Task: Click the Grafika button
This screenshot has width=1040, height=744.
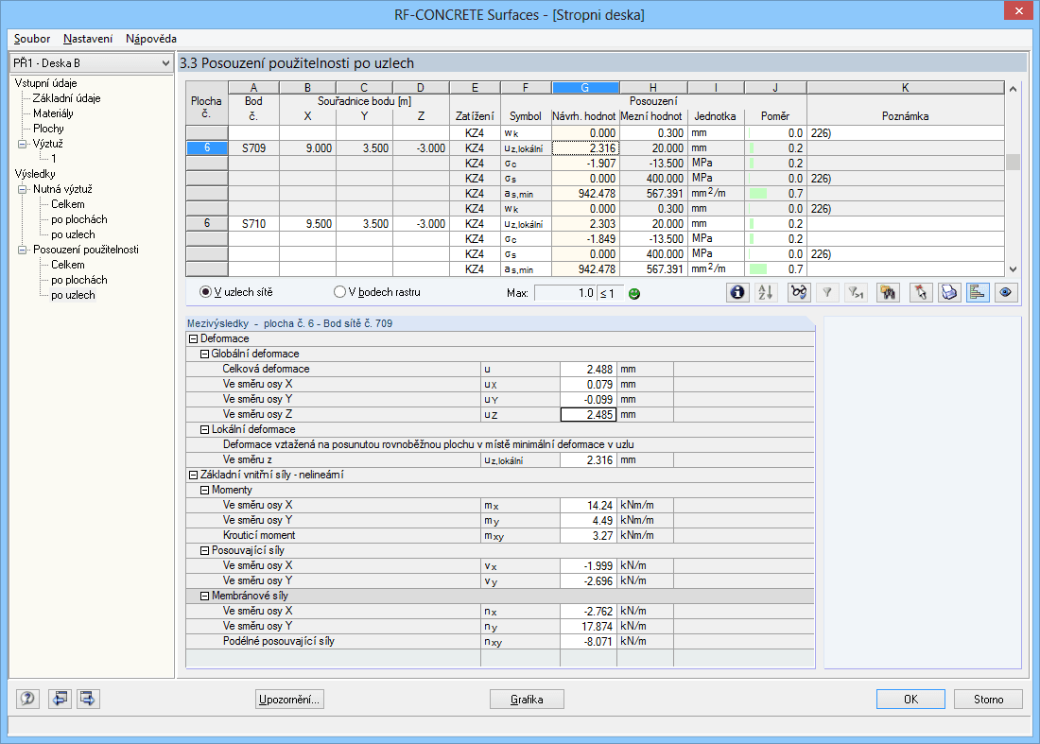Action: [527, 699]
